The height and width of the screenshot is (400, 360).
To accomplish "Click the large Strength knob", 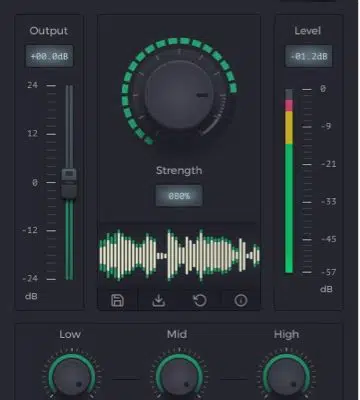I will (x=179, y=95).
